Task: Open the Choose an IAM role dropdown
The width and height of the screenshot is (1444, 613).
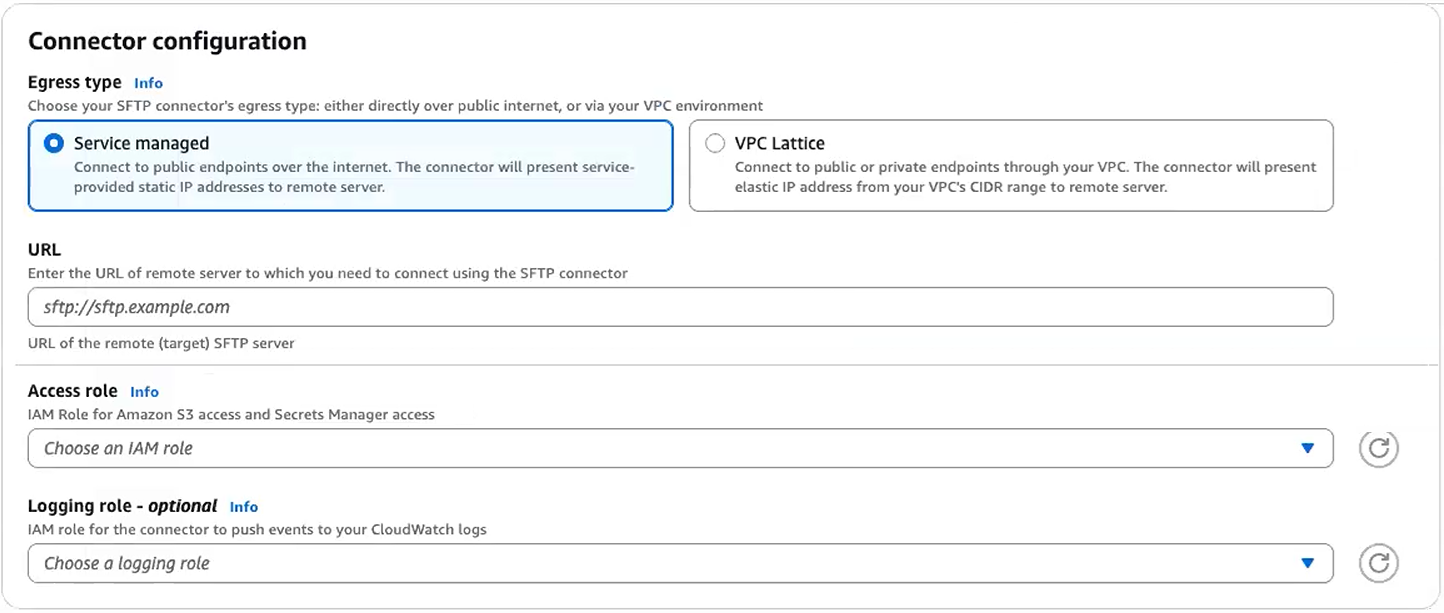Action: [660, 448]
